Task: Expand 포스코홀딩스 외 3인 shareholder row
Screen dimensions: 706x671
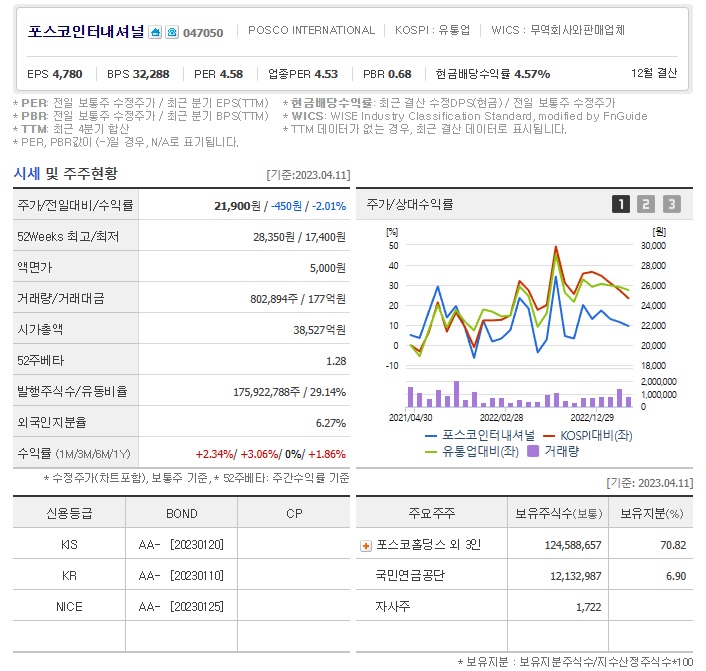Action: pos(366,546)
